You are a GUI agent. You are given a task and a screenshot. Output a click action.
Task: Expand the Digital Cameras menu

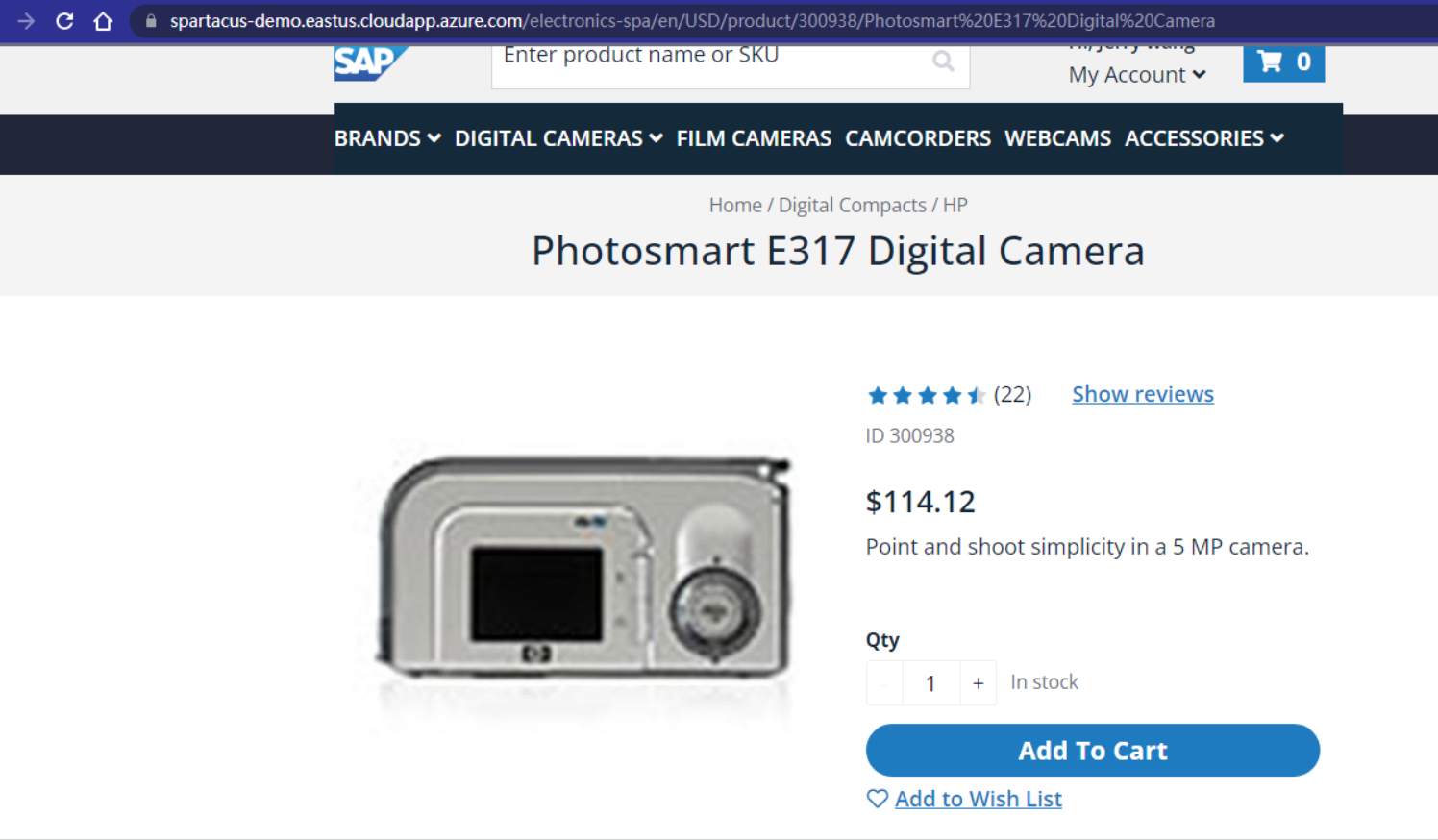[558, 138]
